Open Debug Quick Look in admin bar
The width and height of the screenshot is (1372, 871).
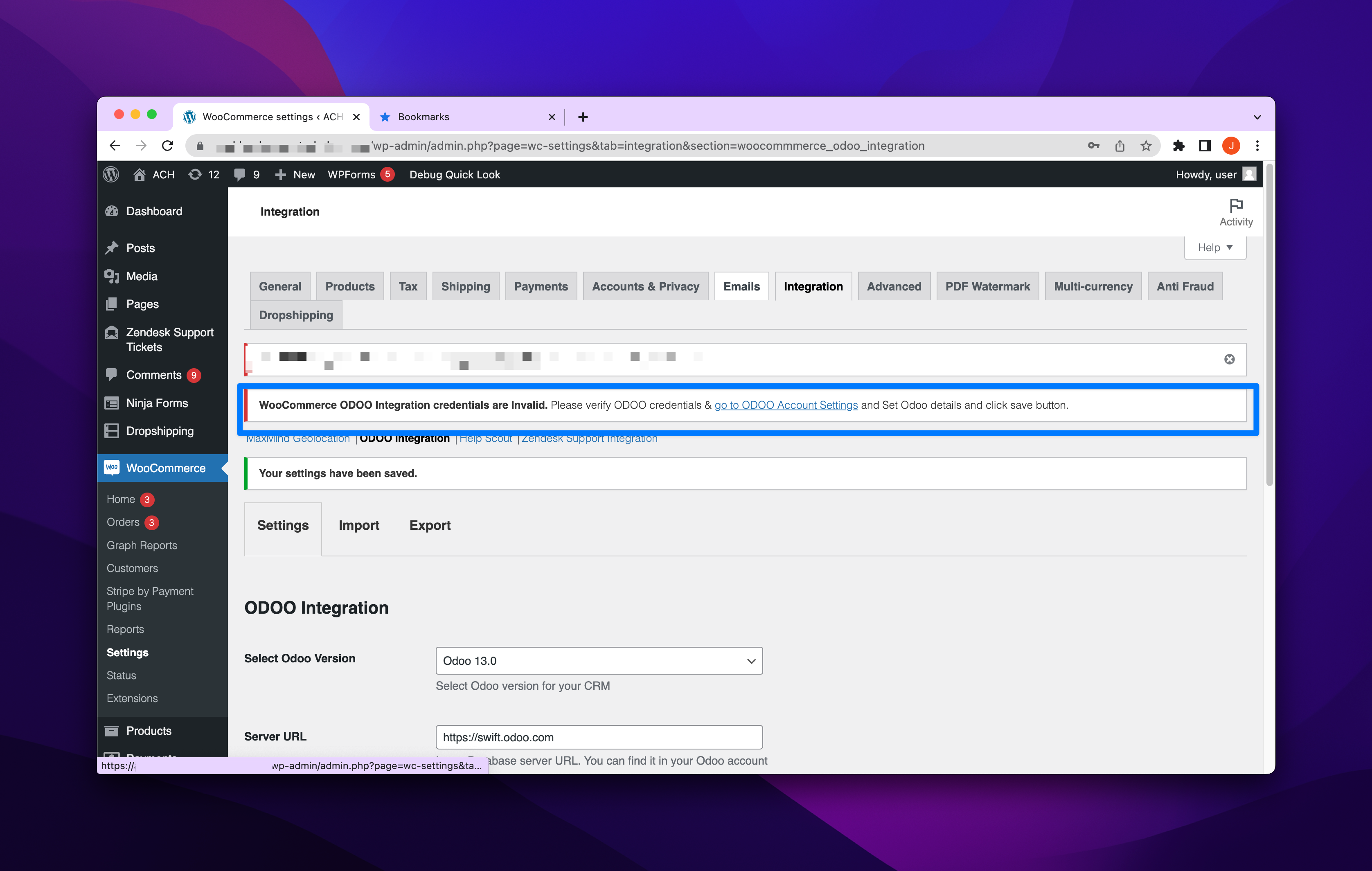[455, 174]
